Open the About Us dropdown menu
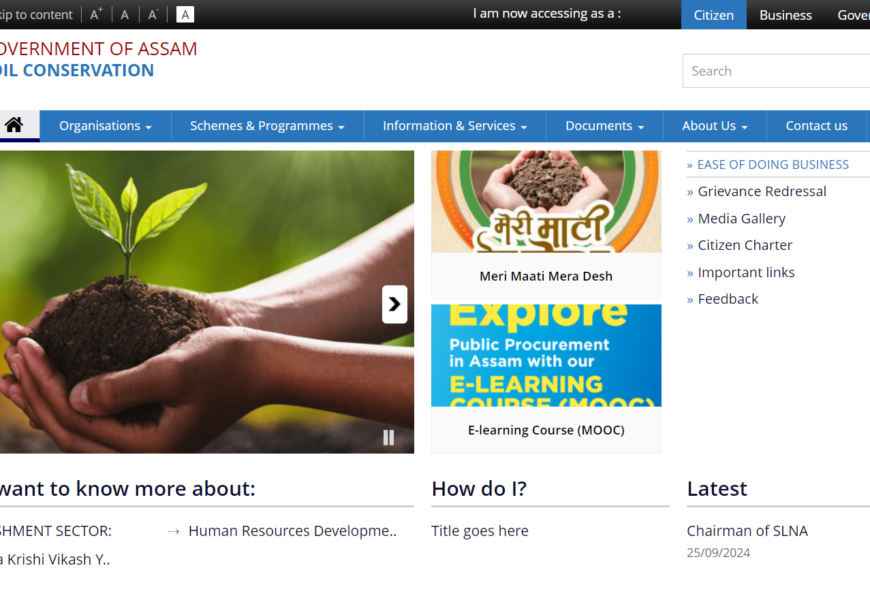Screen dimensions: 870x600 click(714, 126)
